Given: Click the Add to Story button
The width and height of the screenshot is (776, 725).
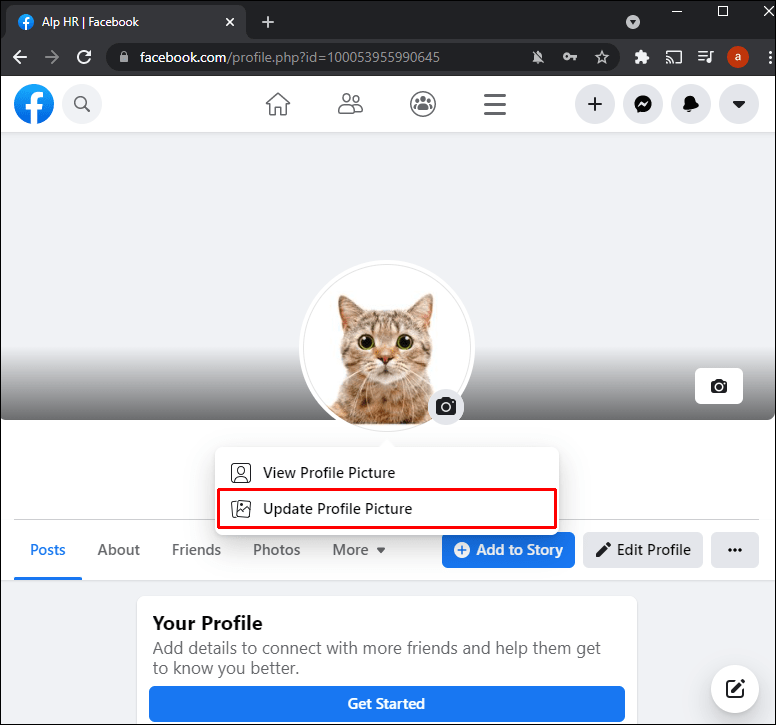Looking at the screenshot, I should 508,550.
